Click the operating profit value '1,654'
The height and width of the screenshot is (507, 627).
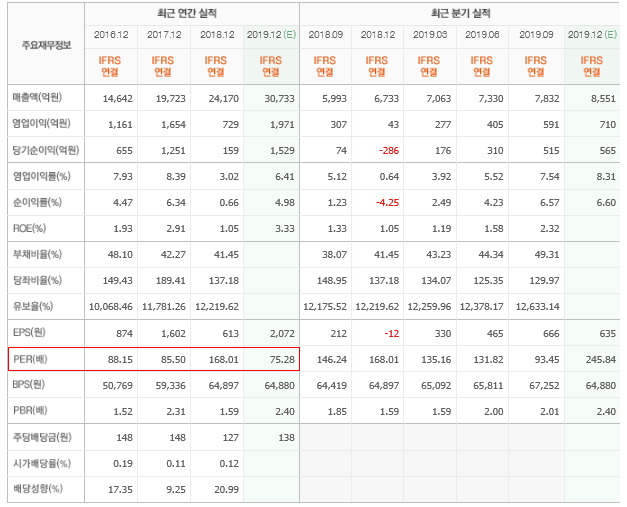[174, 125]
